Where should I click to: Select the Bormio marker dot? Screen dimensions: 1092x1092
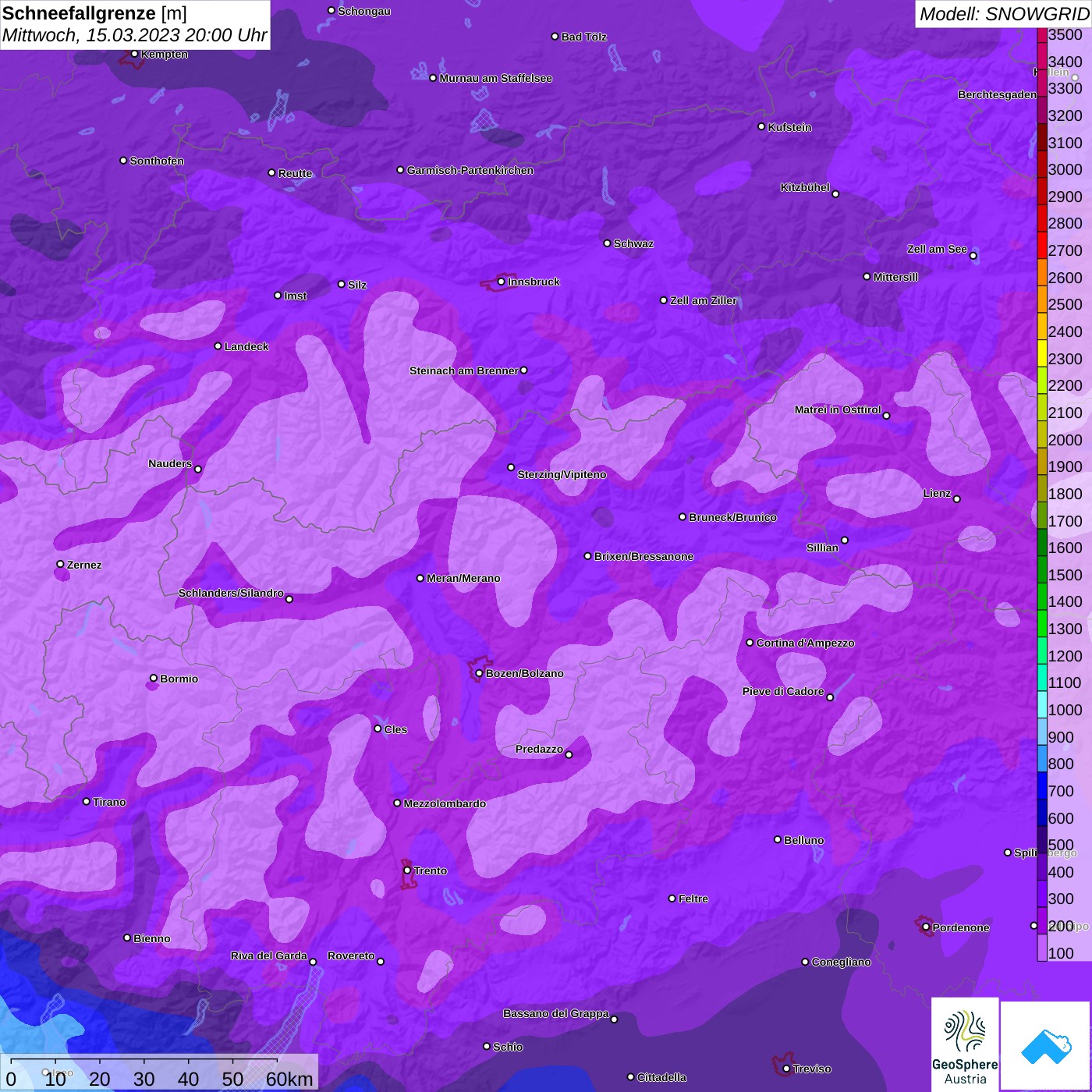click(x=154, y=679)
